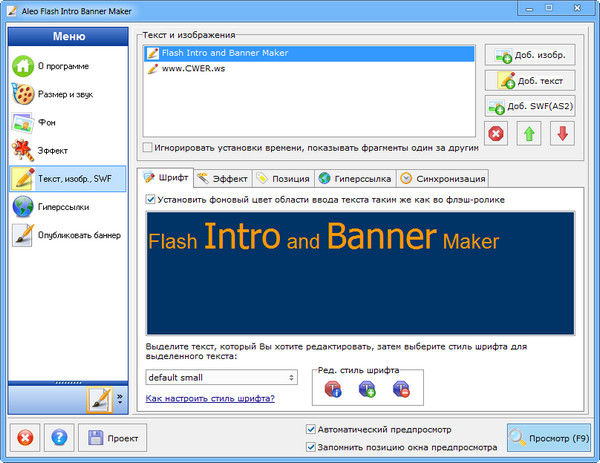
Task: Open 'Как настроить стиль шрифта?' link
Action: 210,399
